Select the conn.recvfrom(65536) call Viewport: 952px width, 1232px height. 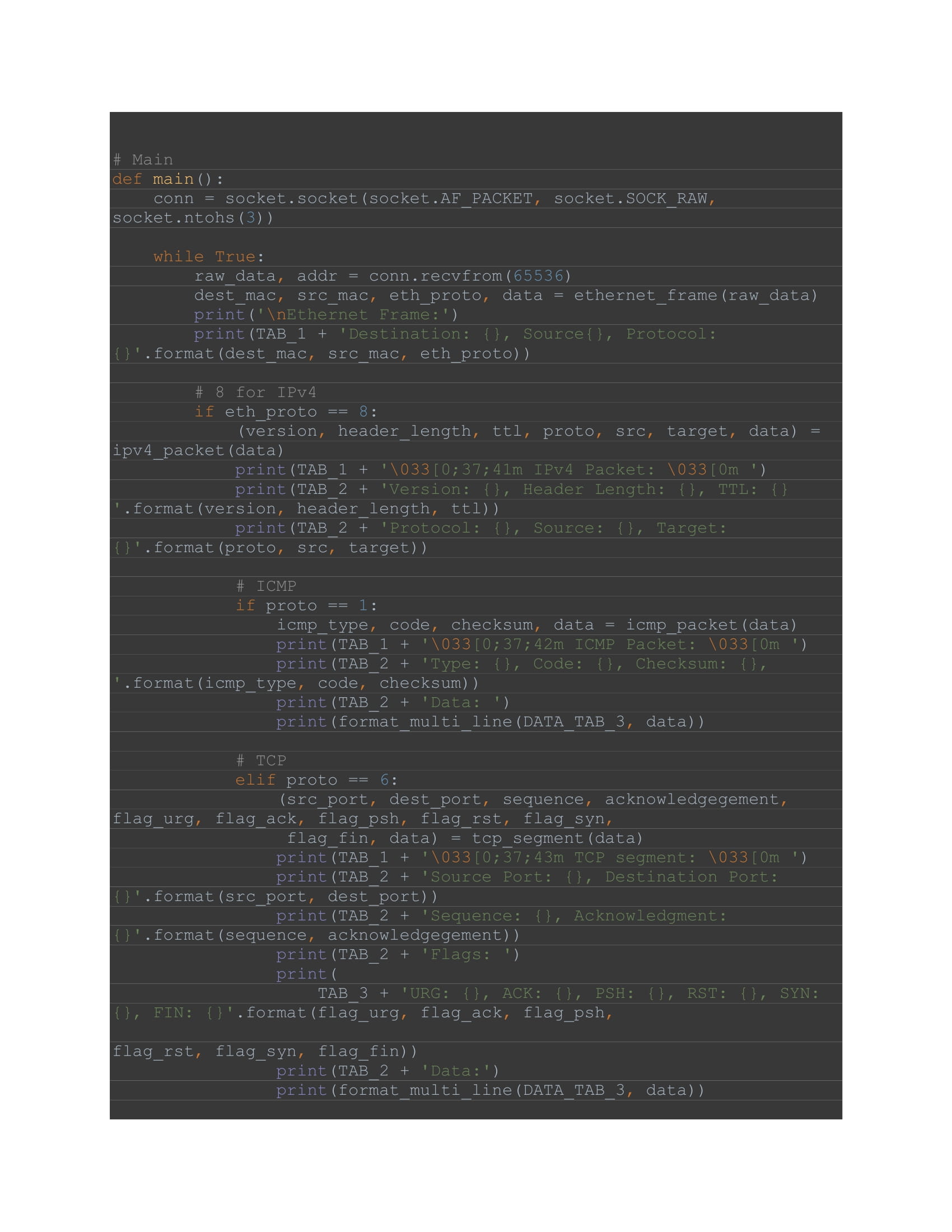(471, 276)
